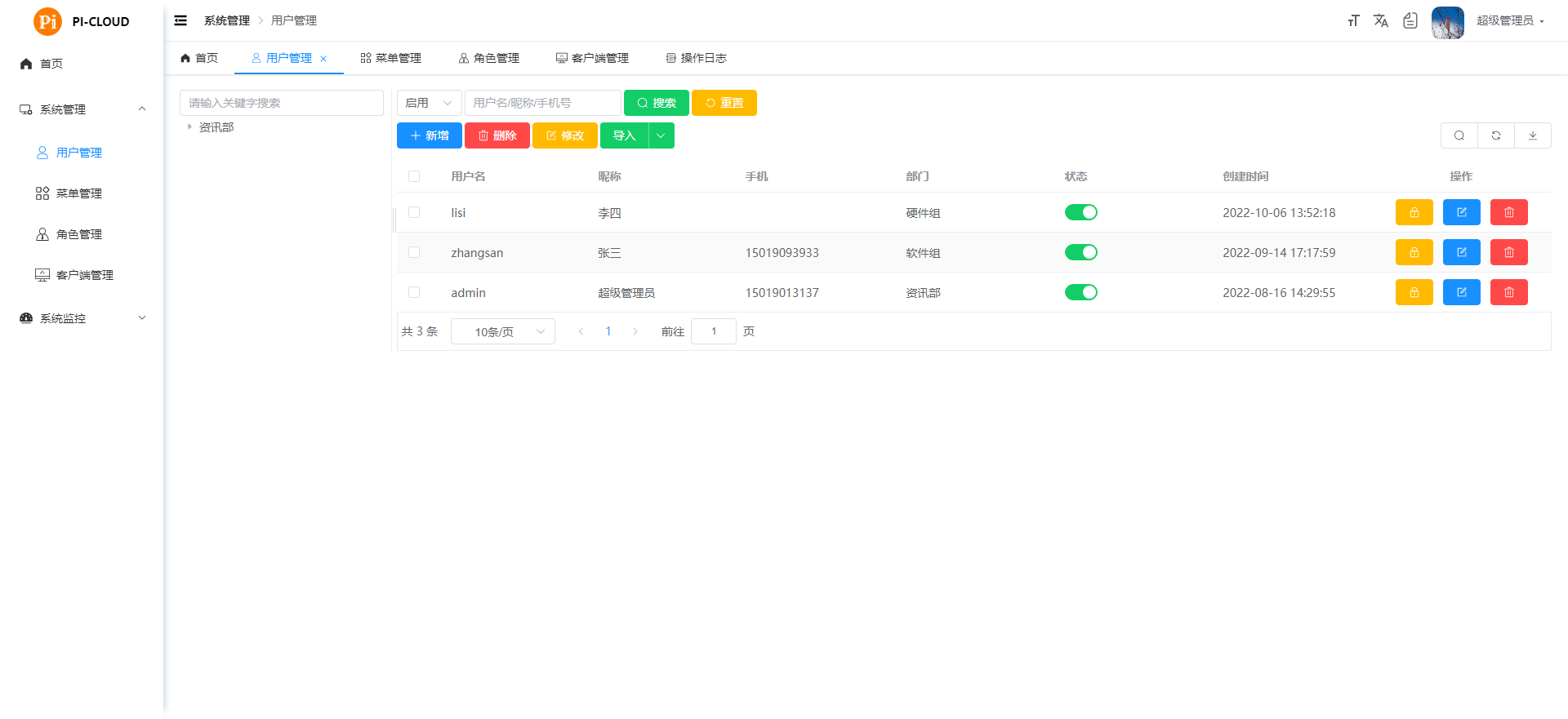Click yellow lock icon for lisi
Screen dimensions: 1568x719
coord(1414,212)
